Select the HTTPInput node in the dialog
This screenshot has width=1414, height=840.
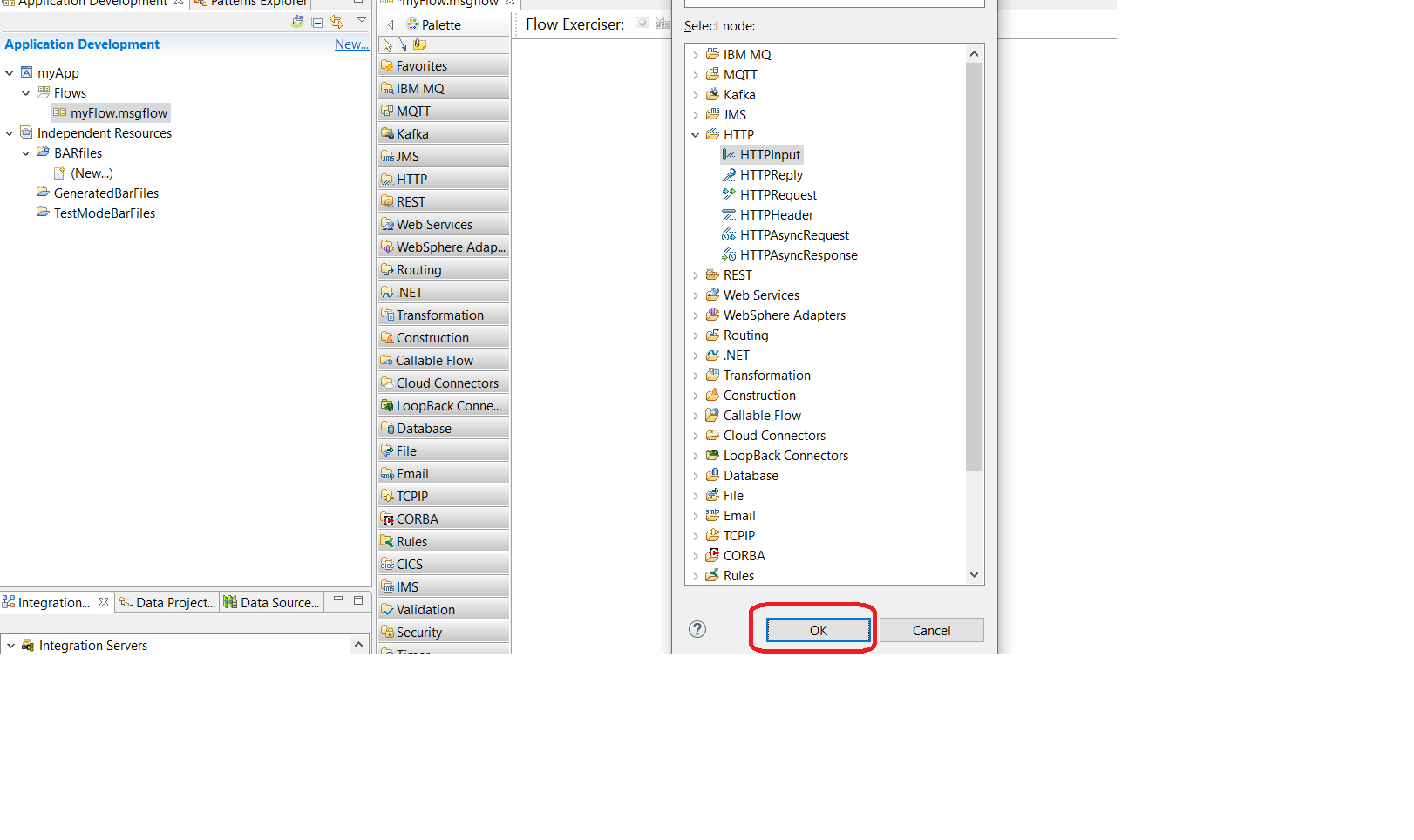click(x=762, y=155)
